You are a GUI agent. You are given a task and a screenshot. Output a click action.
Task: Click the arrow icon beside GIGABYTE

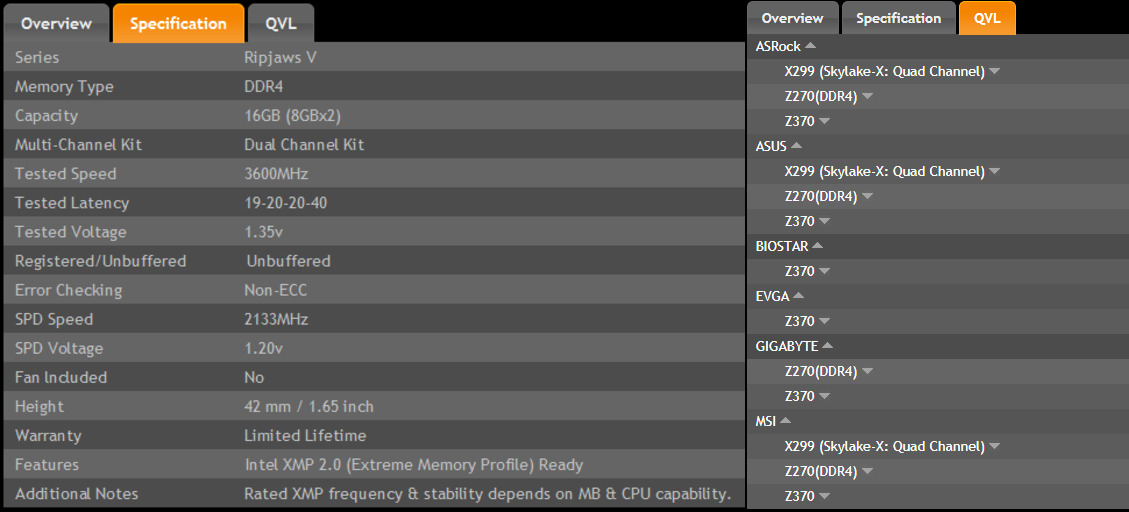(828, 346)
